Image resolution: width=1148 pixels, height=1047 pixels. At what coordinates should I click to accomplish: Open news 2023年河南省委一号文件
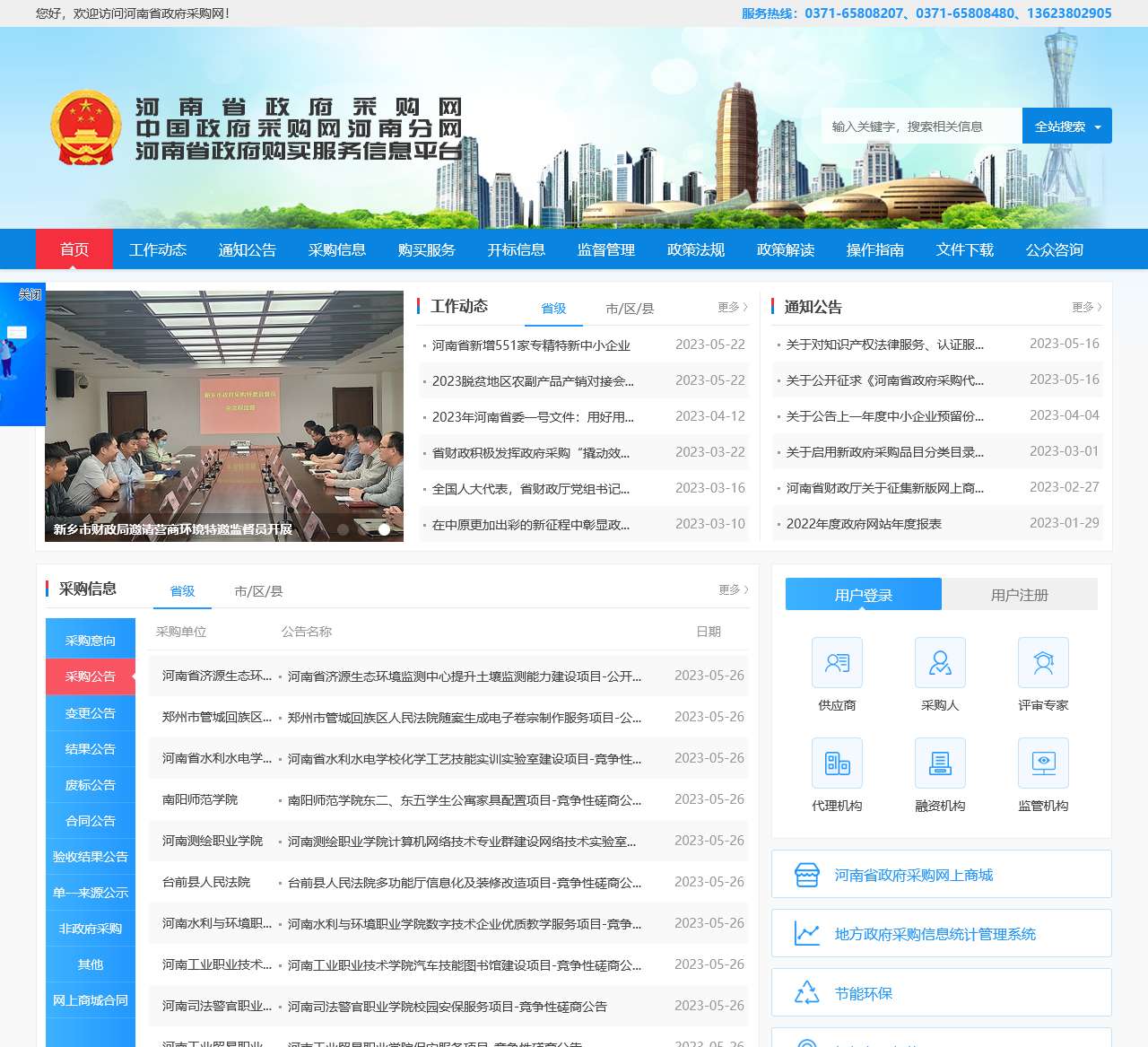coord(533,417)
